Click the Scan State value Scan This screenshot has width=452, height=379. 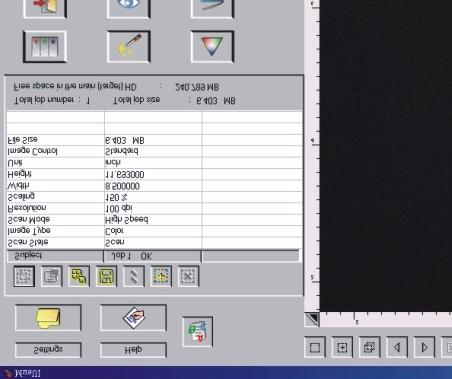coord(115,242)
